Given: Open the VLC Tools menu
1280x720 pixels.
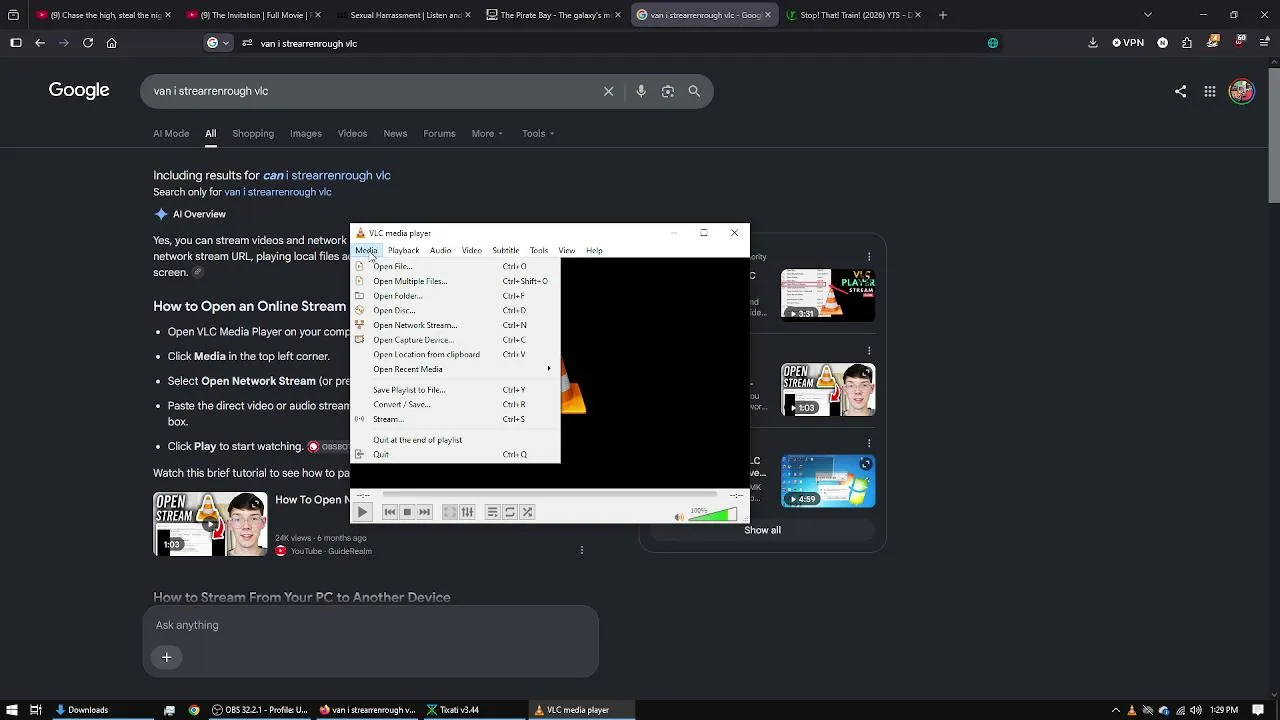Looking at the screenshot, I should coord(539,250).
